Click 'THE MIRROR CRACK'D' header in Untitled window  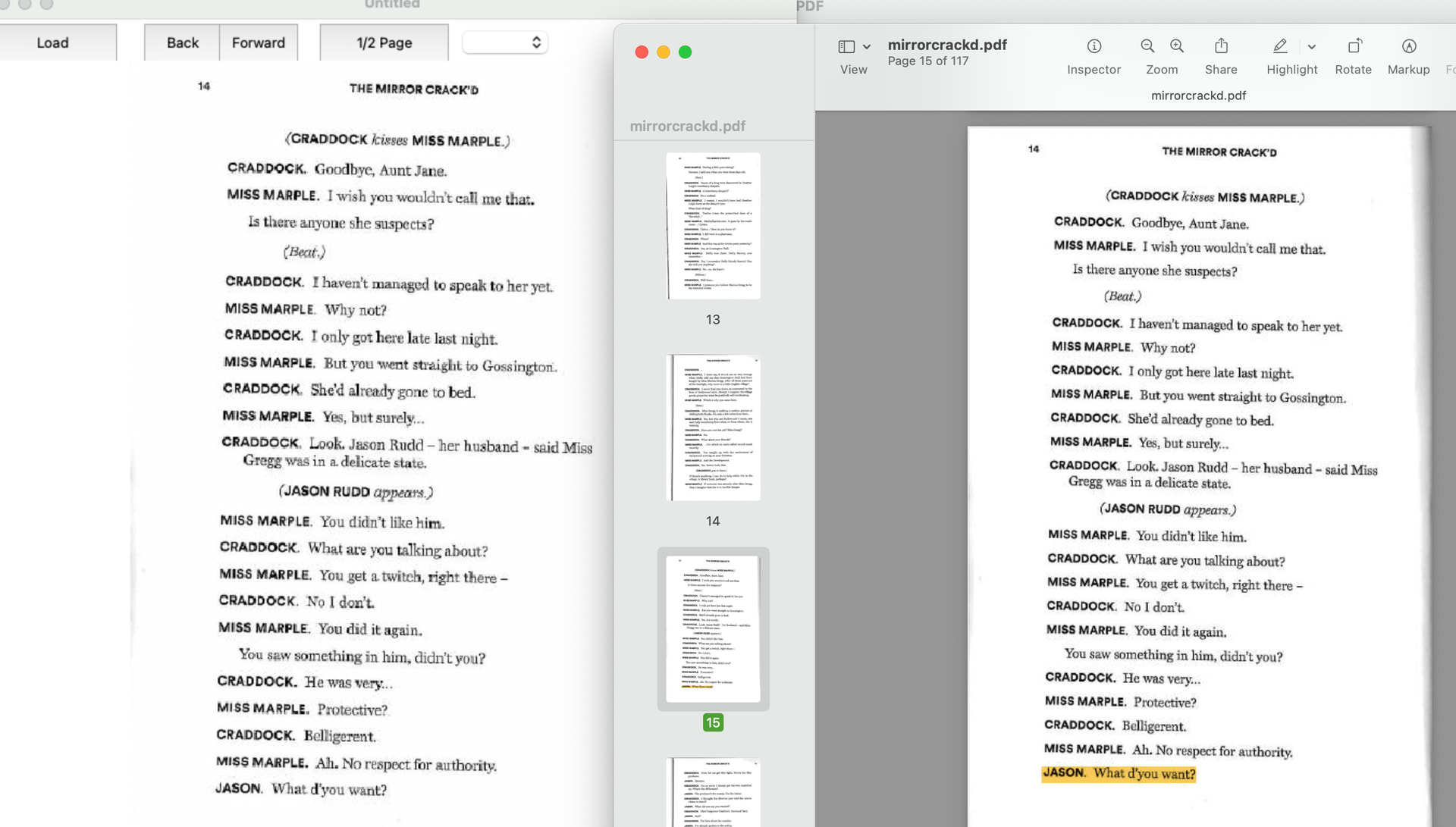(414, 89)
